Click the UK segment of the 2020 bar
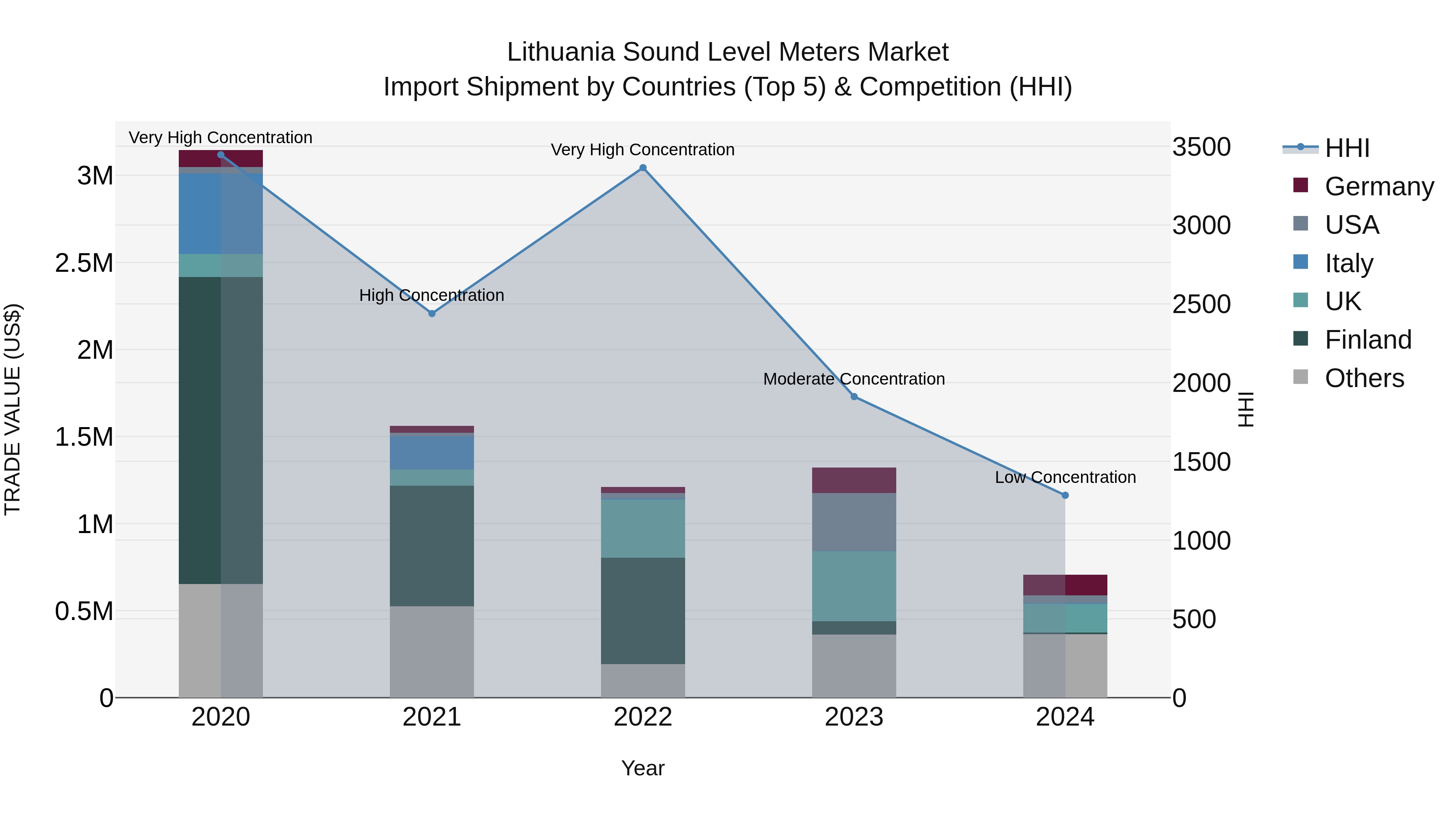Screen dimensions: 1456x819 coord(221,266)
